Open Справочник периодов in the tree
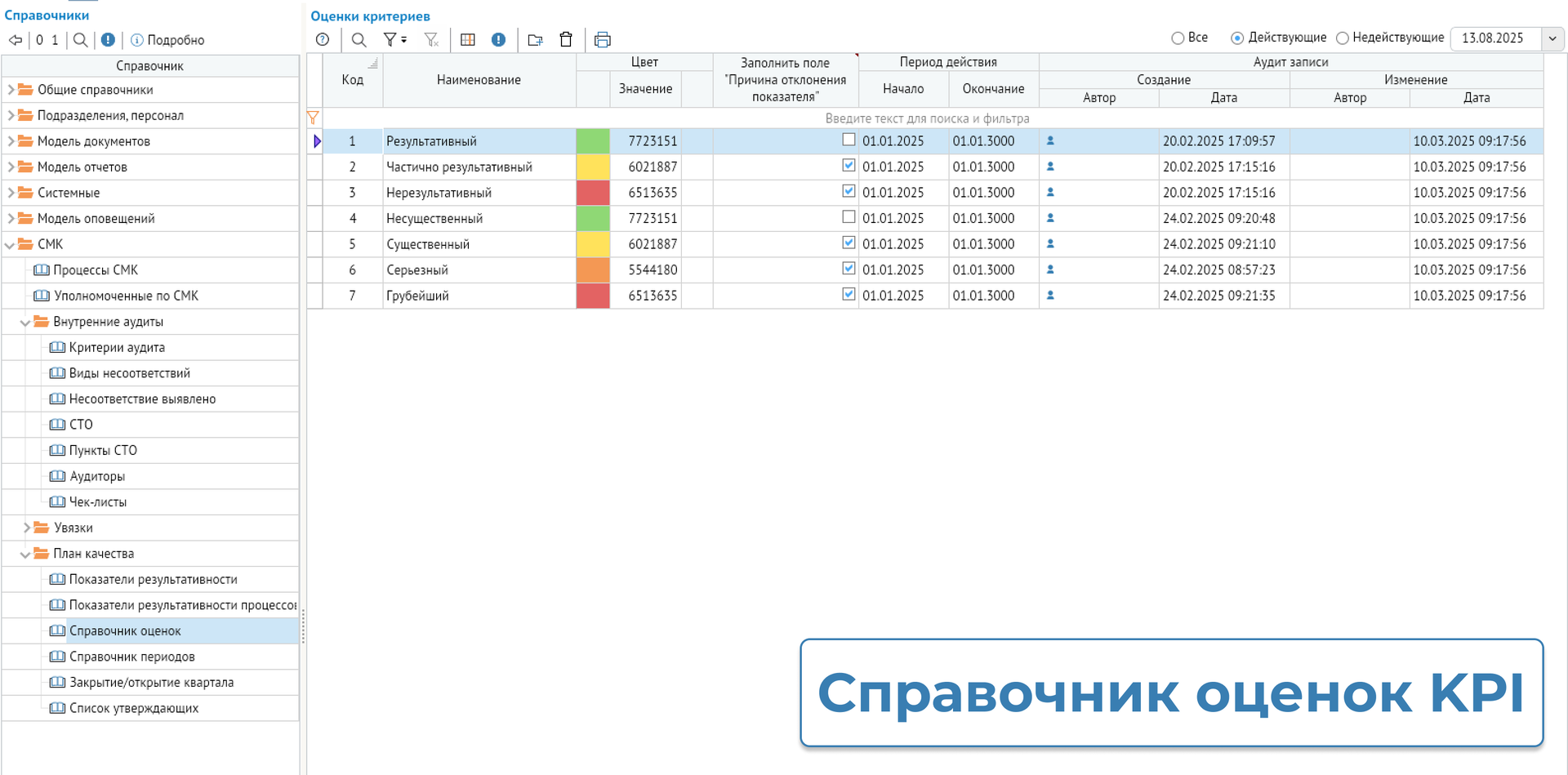The image size is (1568, 775). (x=131, y=657)
